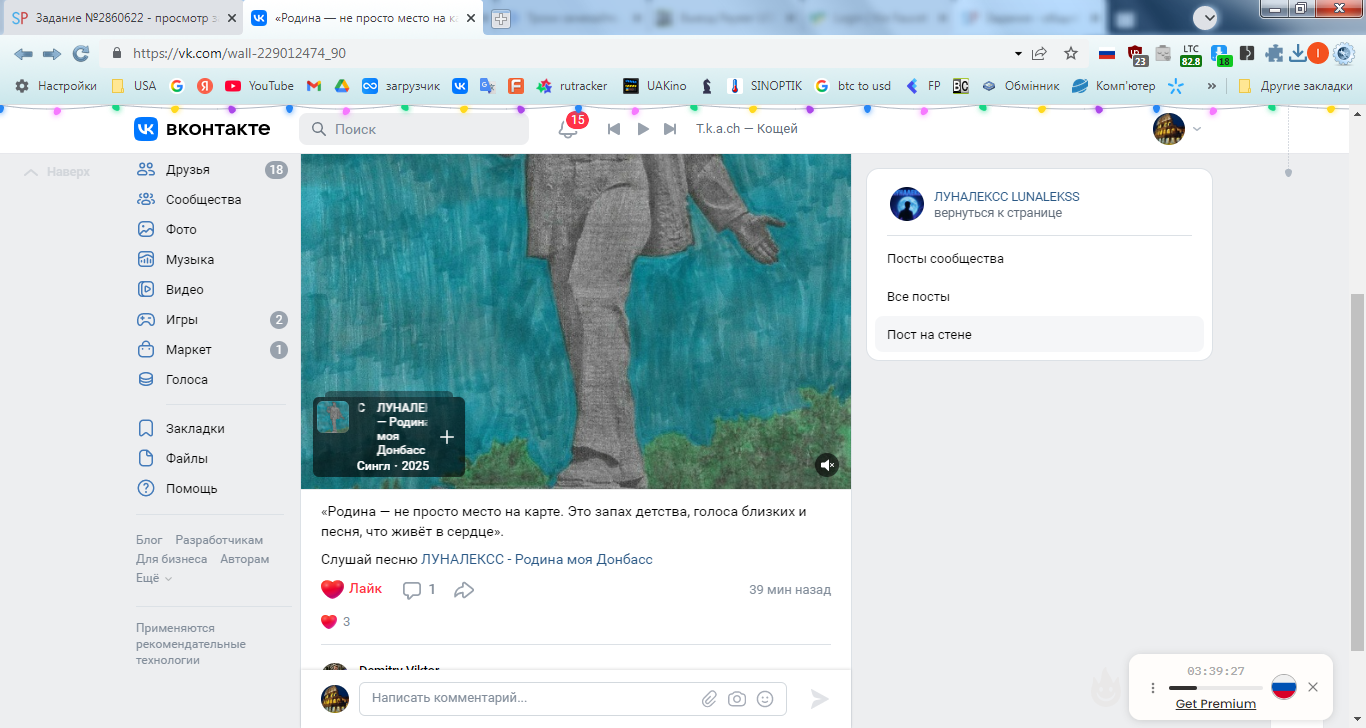Bookmark this page with the star icon
The width and height of the screenshot is (1366, 728).
tap(1071, 53)
